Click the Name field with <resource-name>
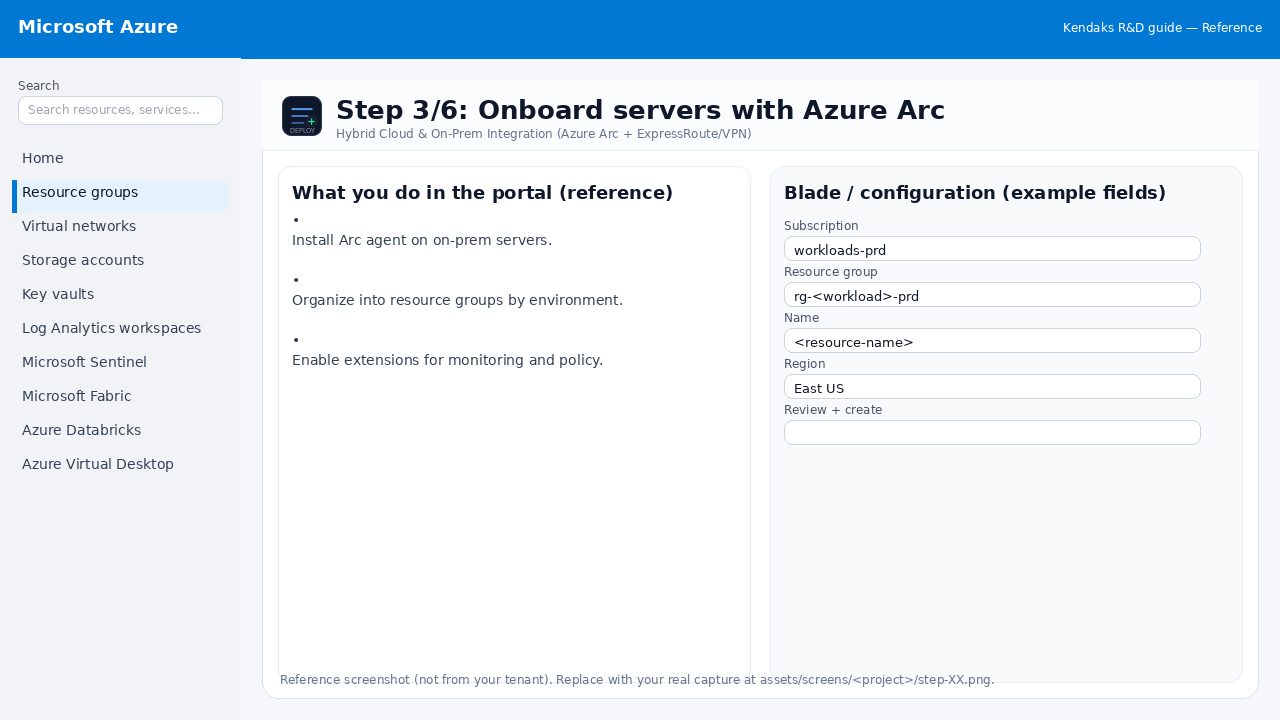1280x720 pixels. [x=992, y=341]
